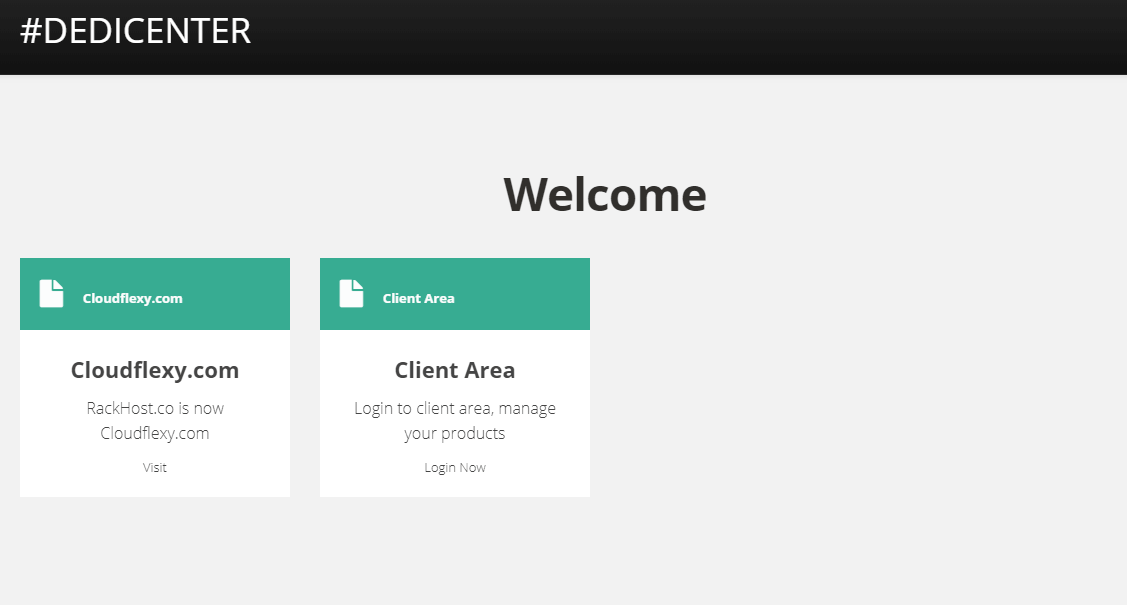Select the Cloudflexy.com green header label

click(132, 298)
